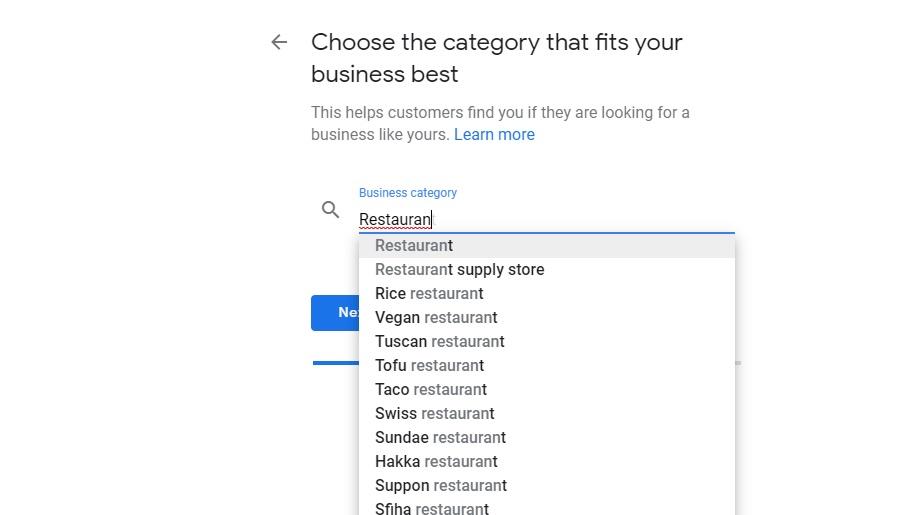Pick Vegan restaurant category
The width and height of the screenshot is (903, 515).
click(x=436, y=318)
